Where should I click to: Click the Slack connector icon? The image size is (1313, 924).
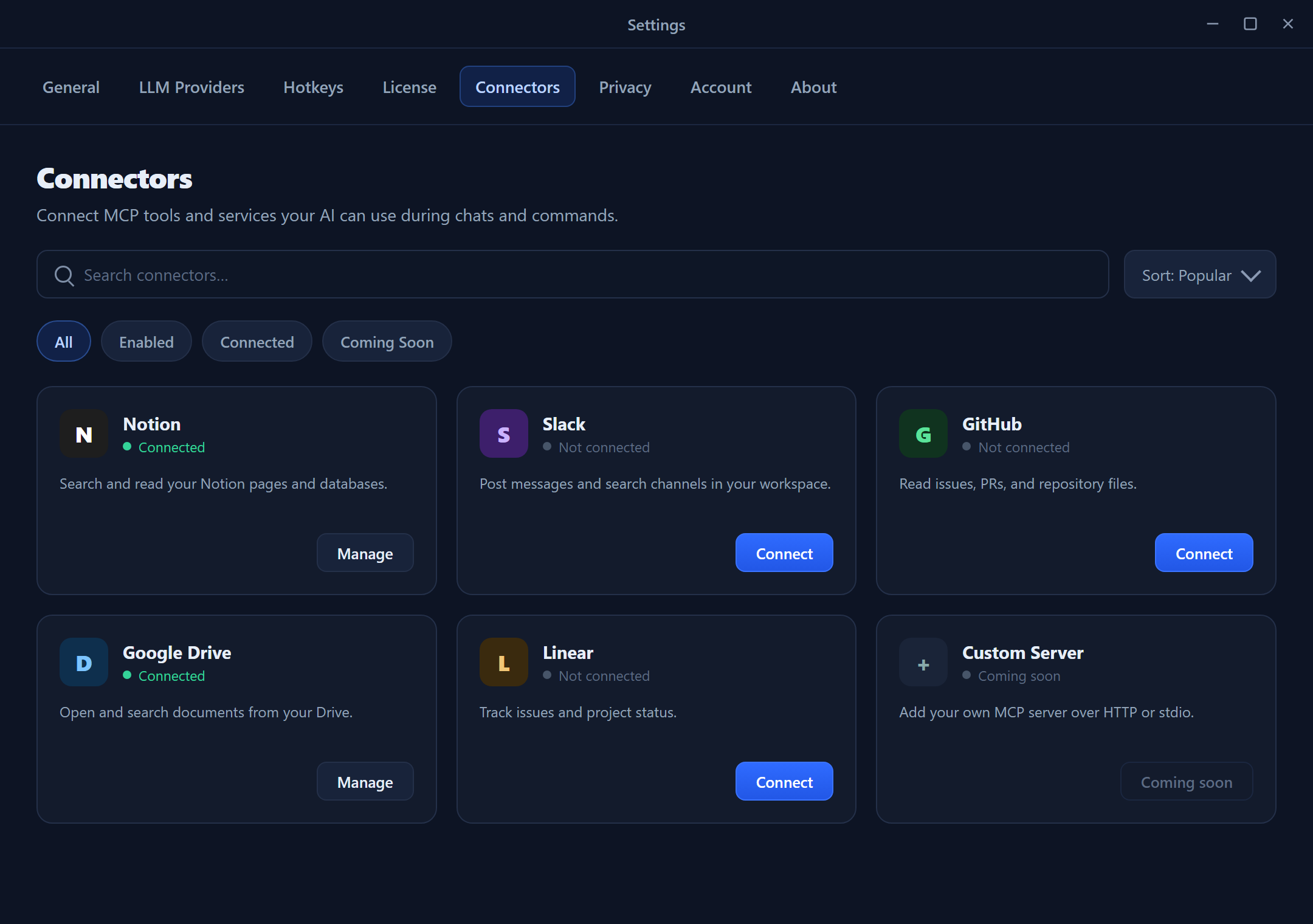coord(504,433)
